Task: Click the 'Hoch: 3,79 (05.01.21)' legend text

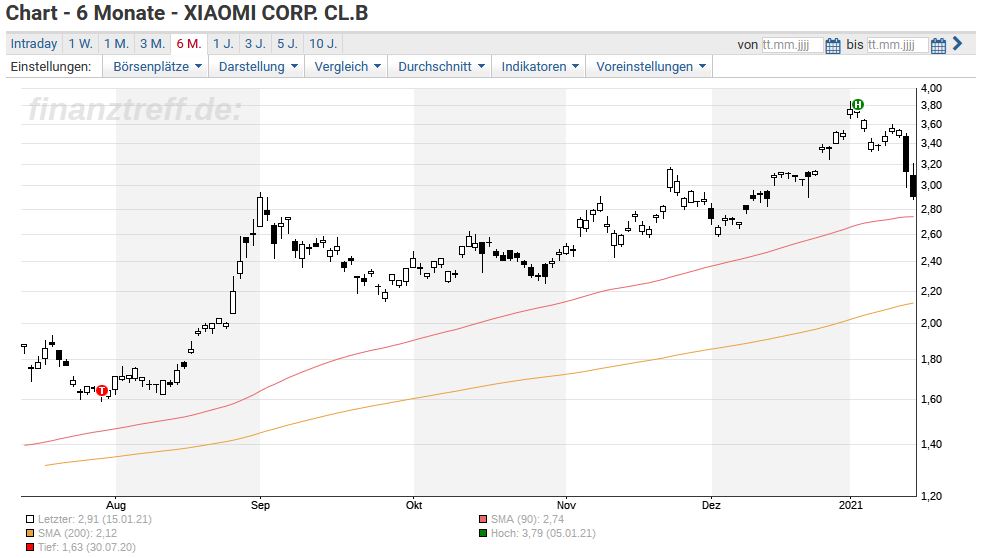Action: click(543, 534)
